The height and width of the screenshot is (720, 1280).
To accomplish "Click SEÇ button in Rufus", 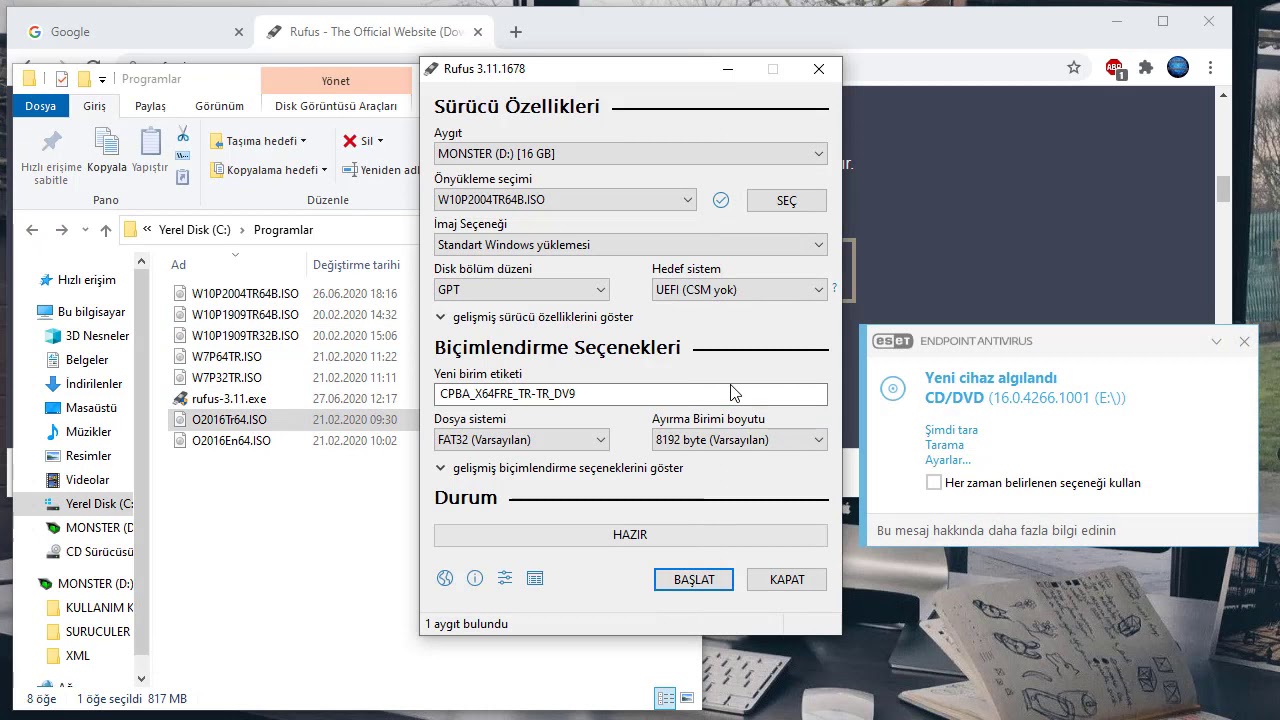I will point(787,200).
